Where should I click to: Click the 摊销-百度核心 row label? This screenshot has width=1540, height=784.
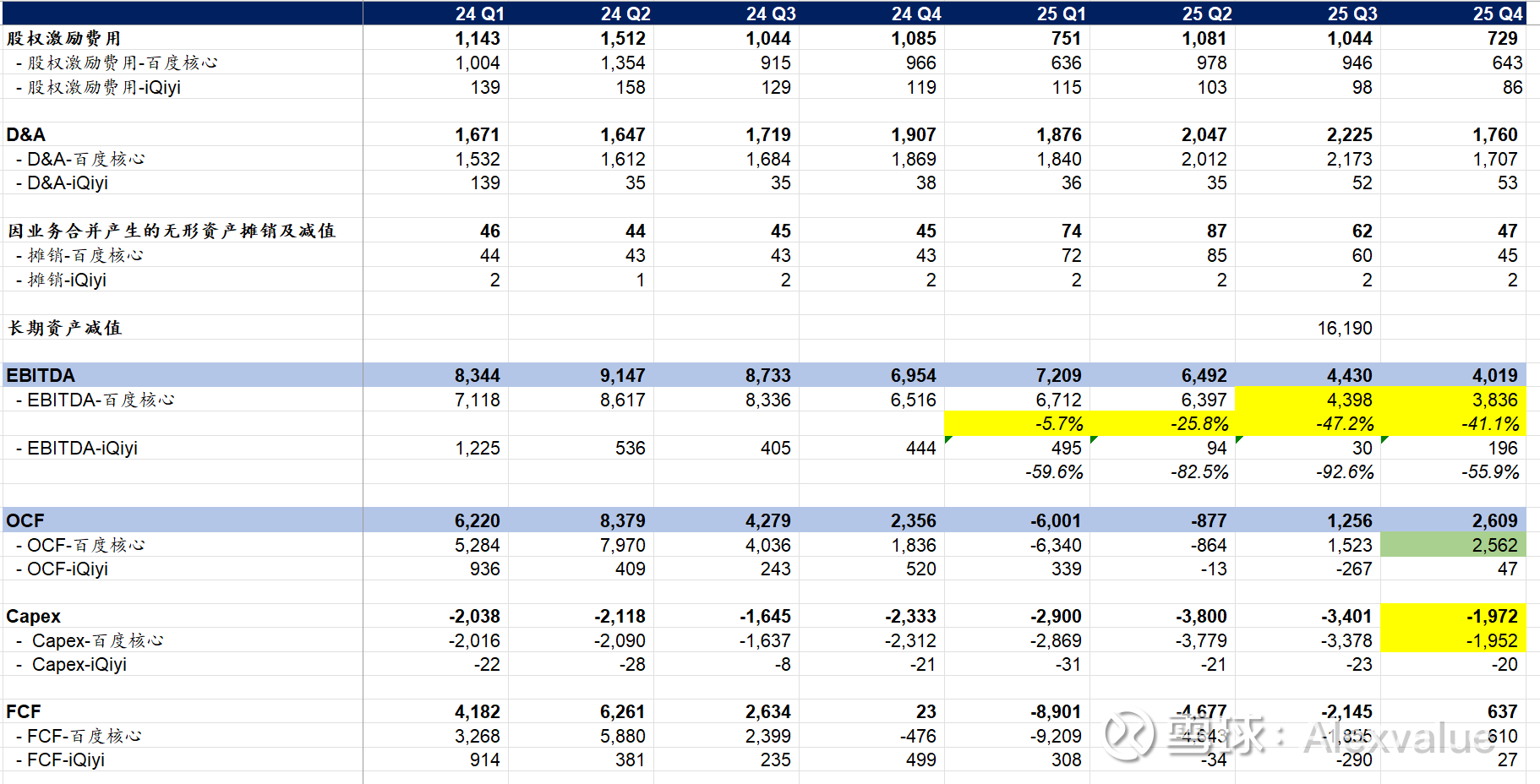point(79,255)
